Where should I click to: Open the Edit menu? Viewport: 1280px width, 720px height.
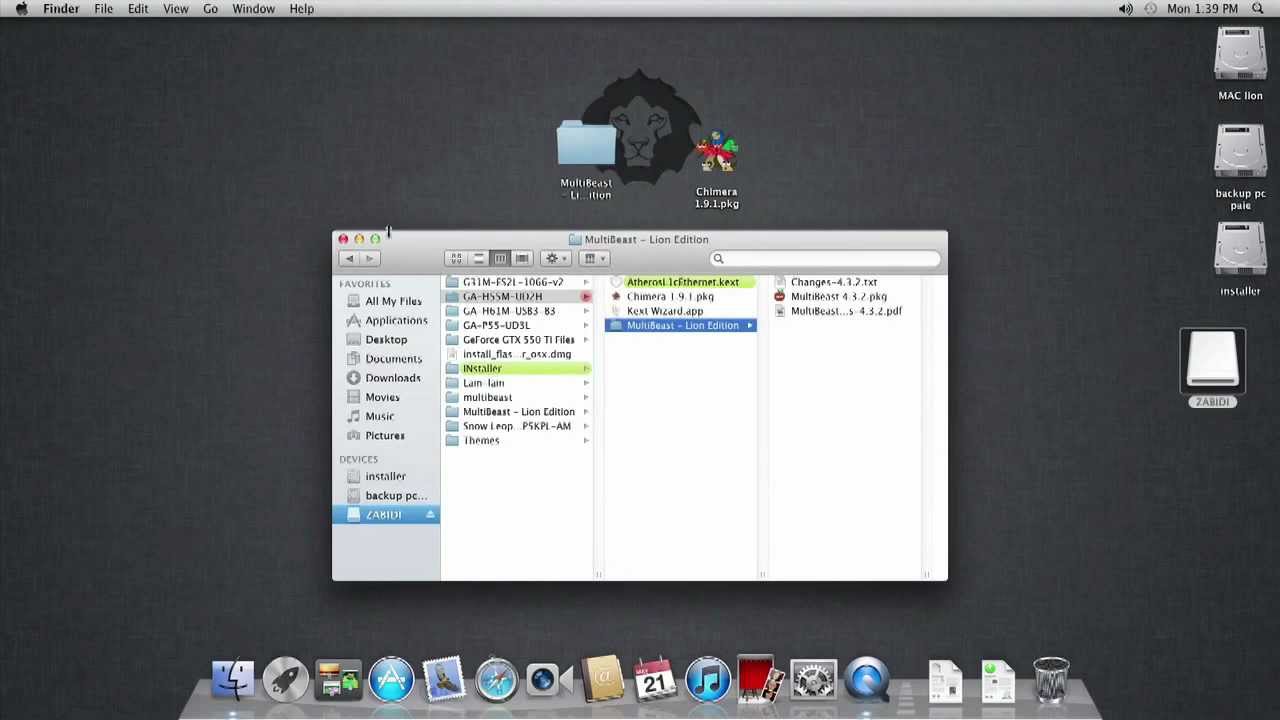click(138, 9)
